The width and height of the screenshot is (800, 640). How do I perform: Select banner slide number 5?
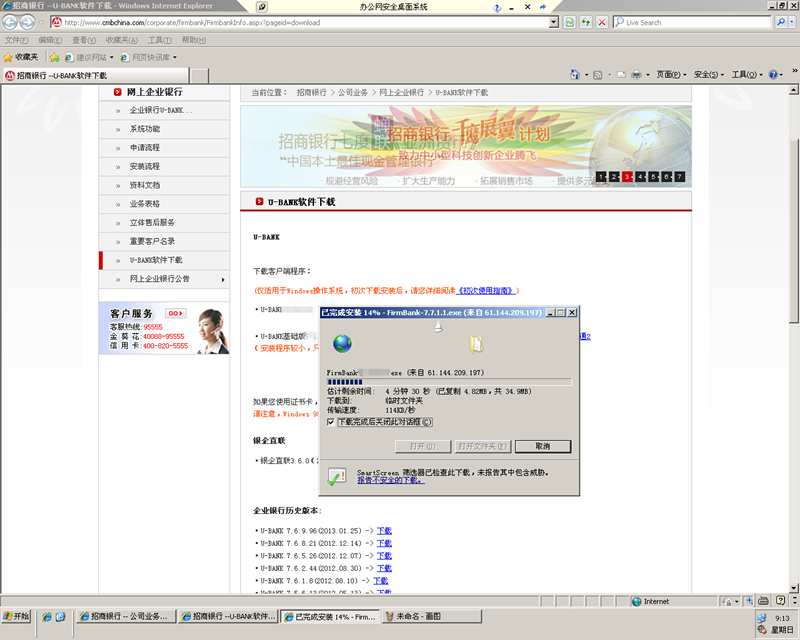coord(654,177)
